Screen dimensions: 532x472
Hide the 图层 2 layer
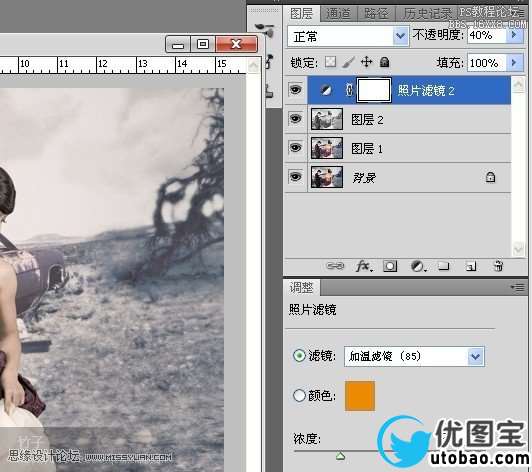click(296, 119)
